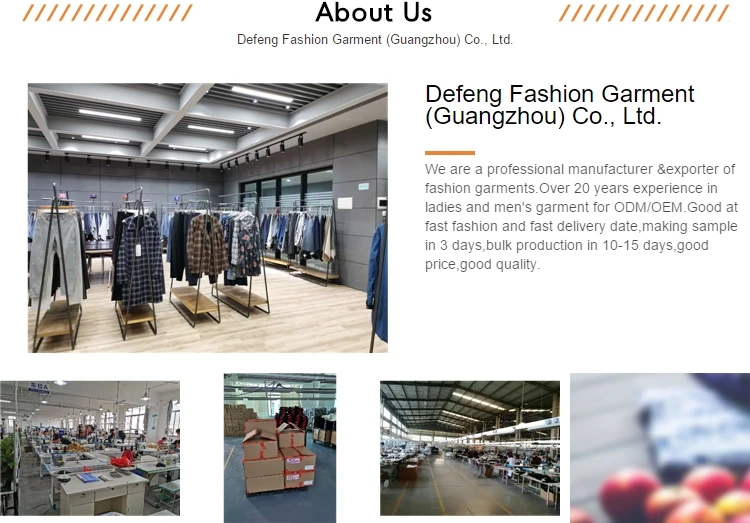
Task: Open the long factory floor thumbnail
Action: tap(470, 448)
